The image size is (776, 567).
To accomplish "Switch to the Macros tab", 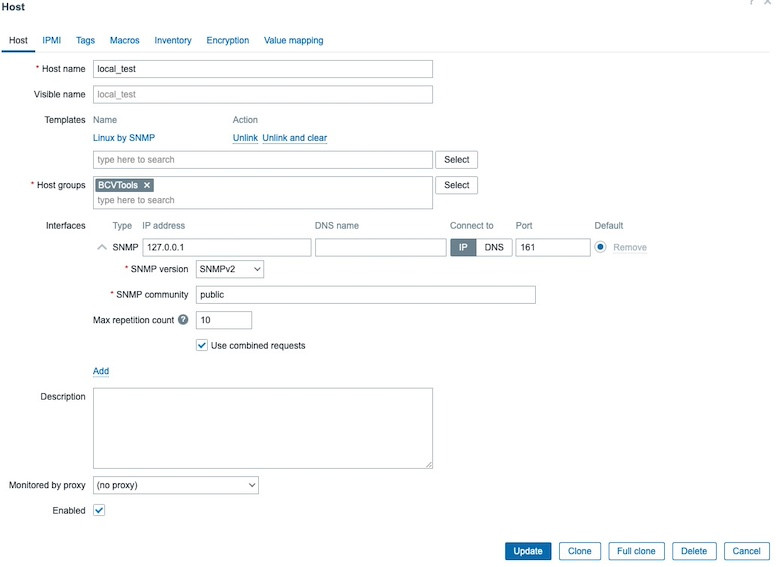I will point(124,41).
